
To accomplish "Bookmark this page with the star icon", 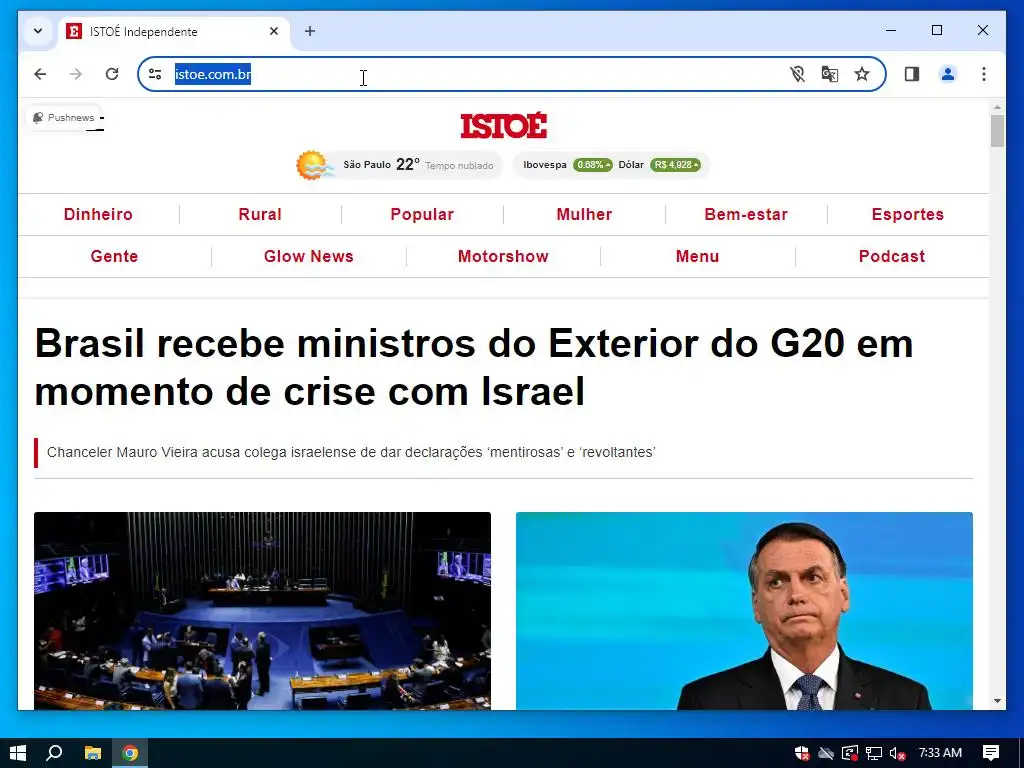I will [862, 74].
